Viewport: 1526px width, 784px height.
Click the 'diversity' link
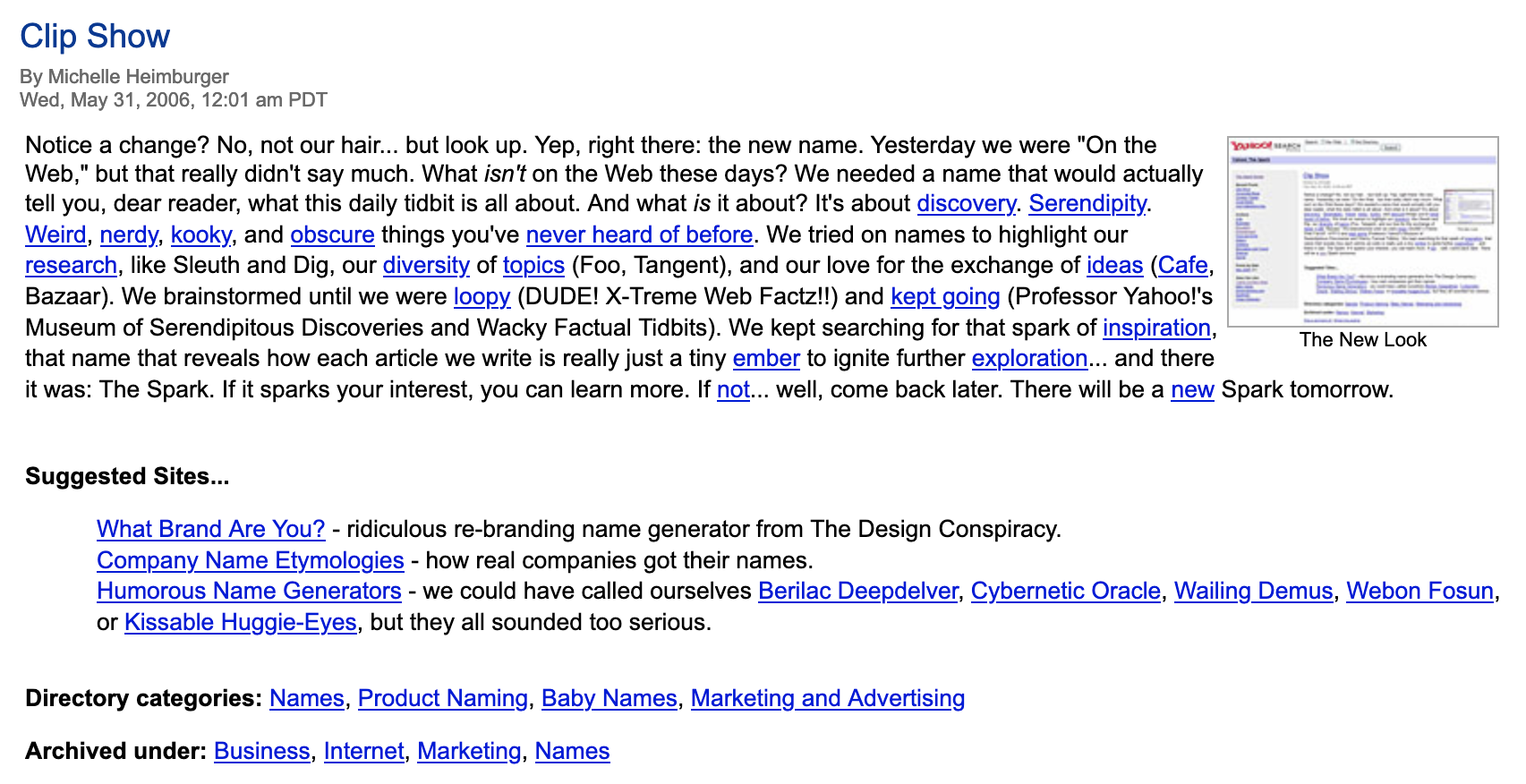[x=426, y=266]
